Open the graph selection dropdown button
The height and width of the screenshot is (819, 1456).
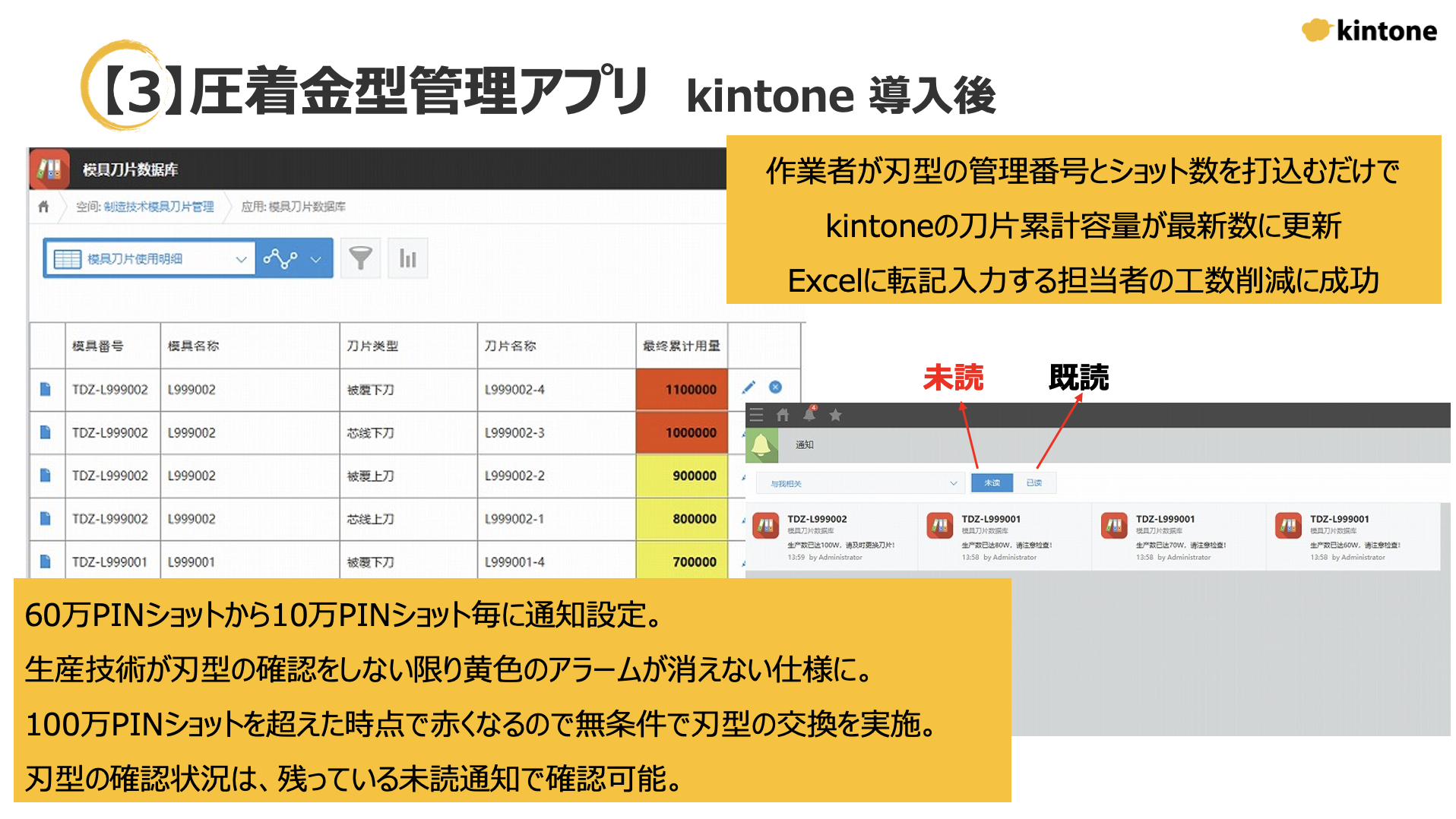pyautogui.click(x=294, y=259)
